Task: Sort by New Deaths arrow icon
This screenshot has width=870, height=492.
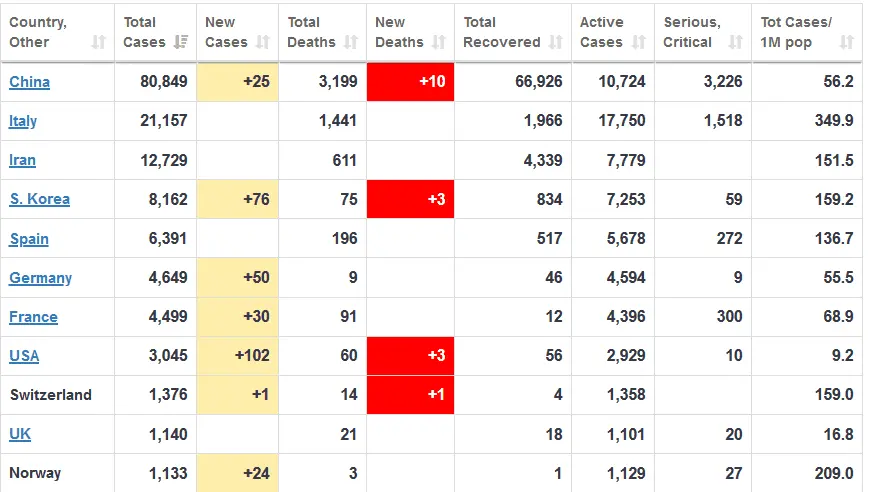Action: point(439,42)
